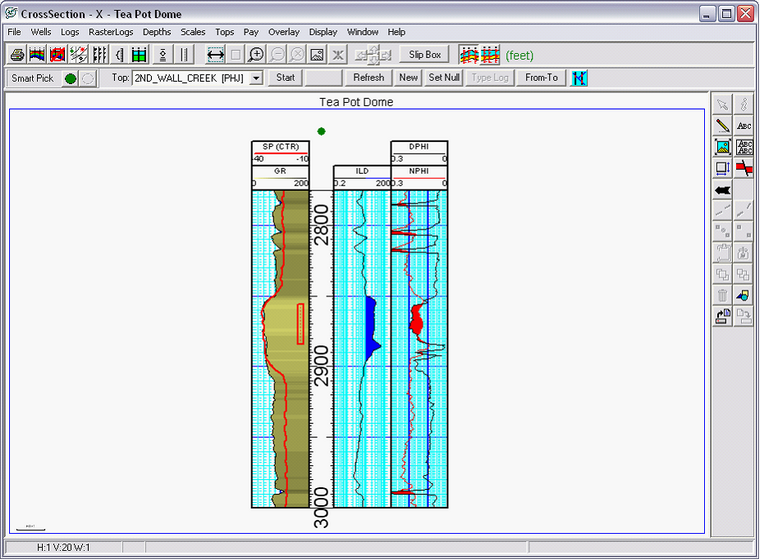Click the Print icon in the toolbar
This screenshot has width=760, height=560.
coord(17,54)
